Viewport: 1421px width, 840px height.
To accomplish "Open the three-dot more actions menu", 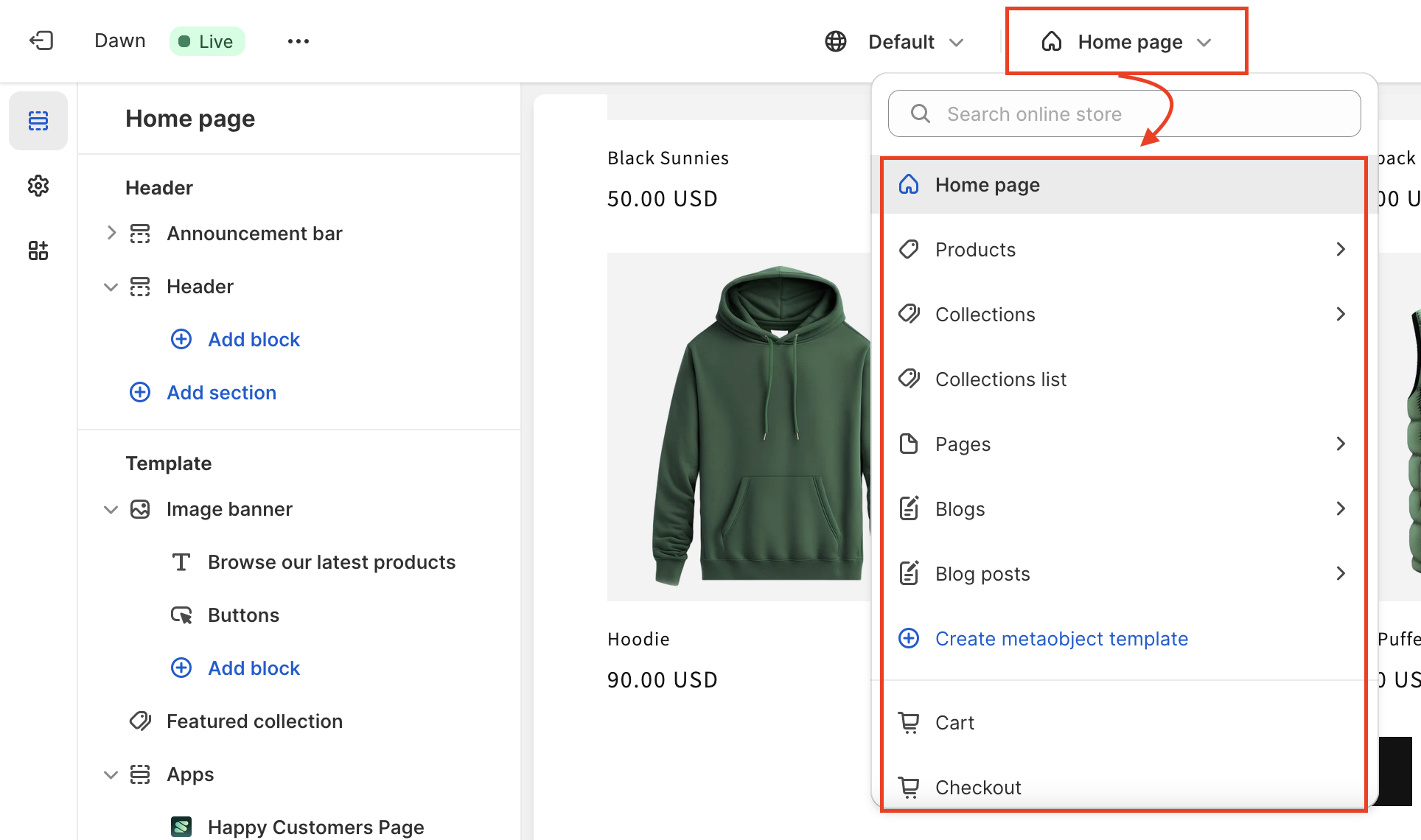I will click(298, 41).
